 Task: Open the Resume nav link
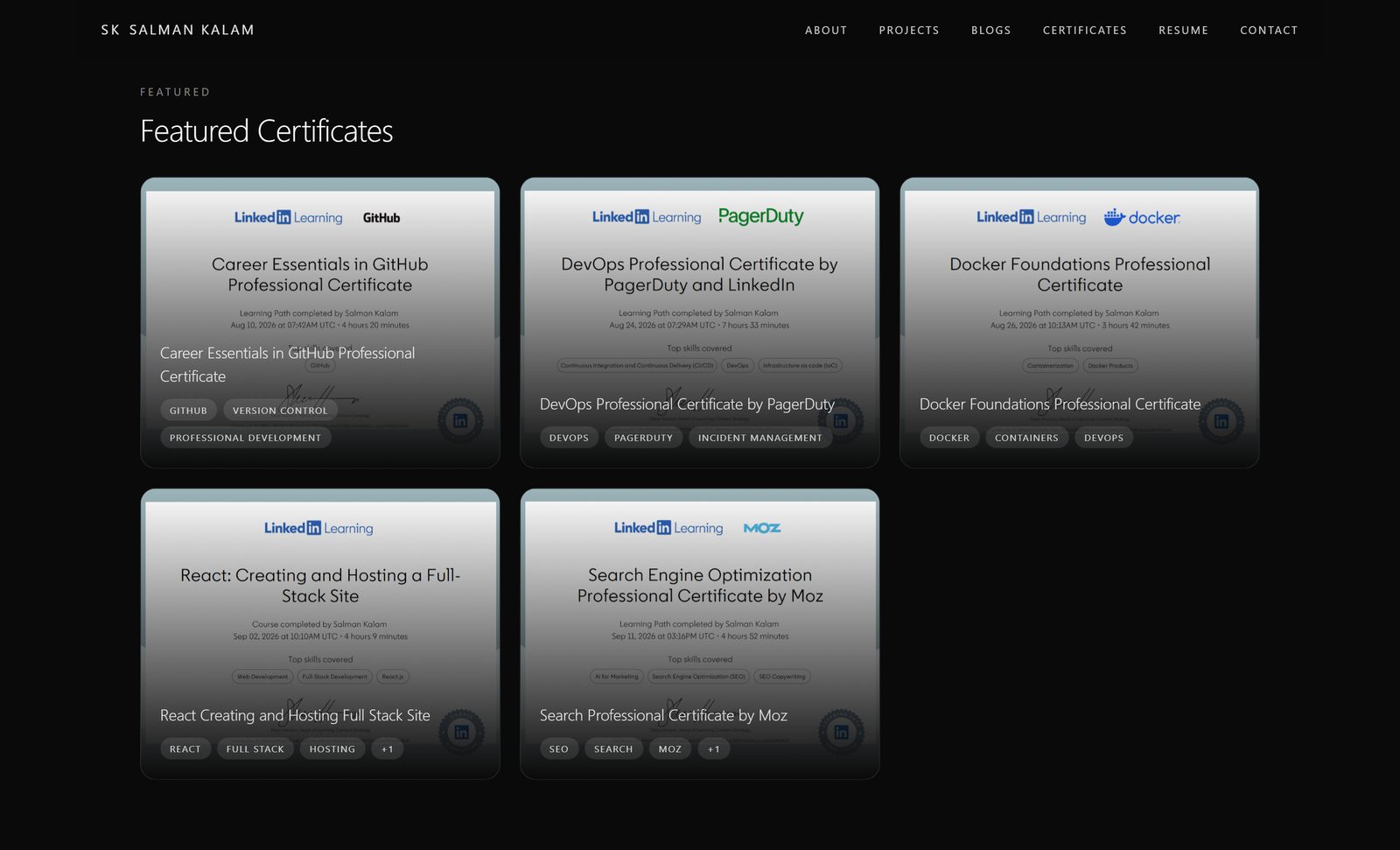1183,30
